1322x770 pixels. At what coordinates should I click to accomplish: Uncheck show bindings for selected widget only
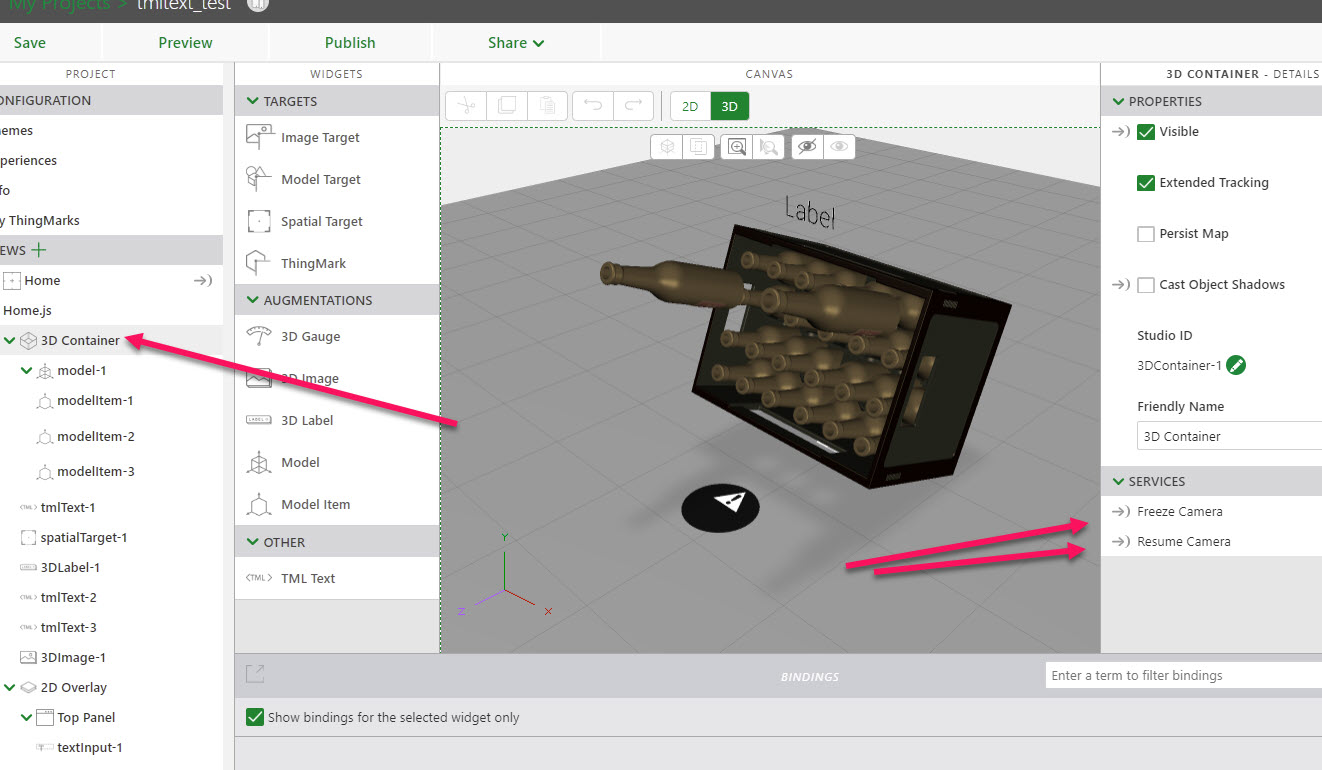pyautogui.click(x=254, y=716)
